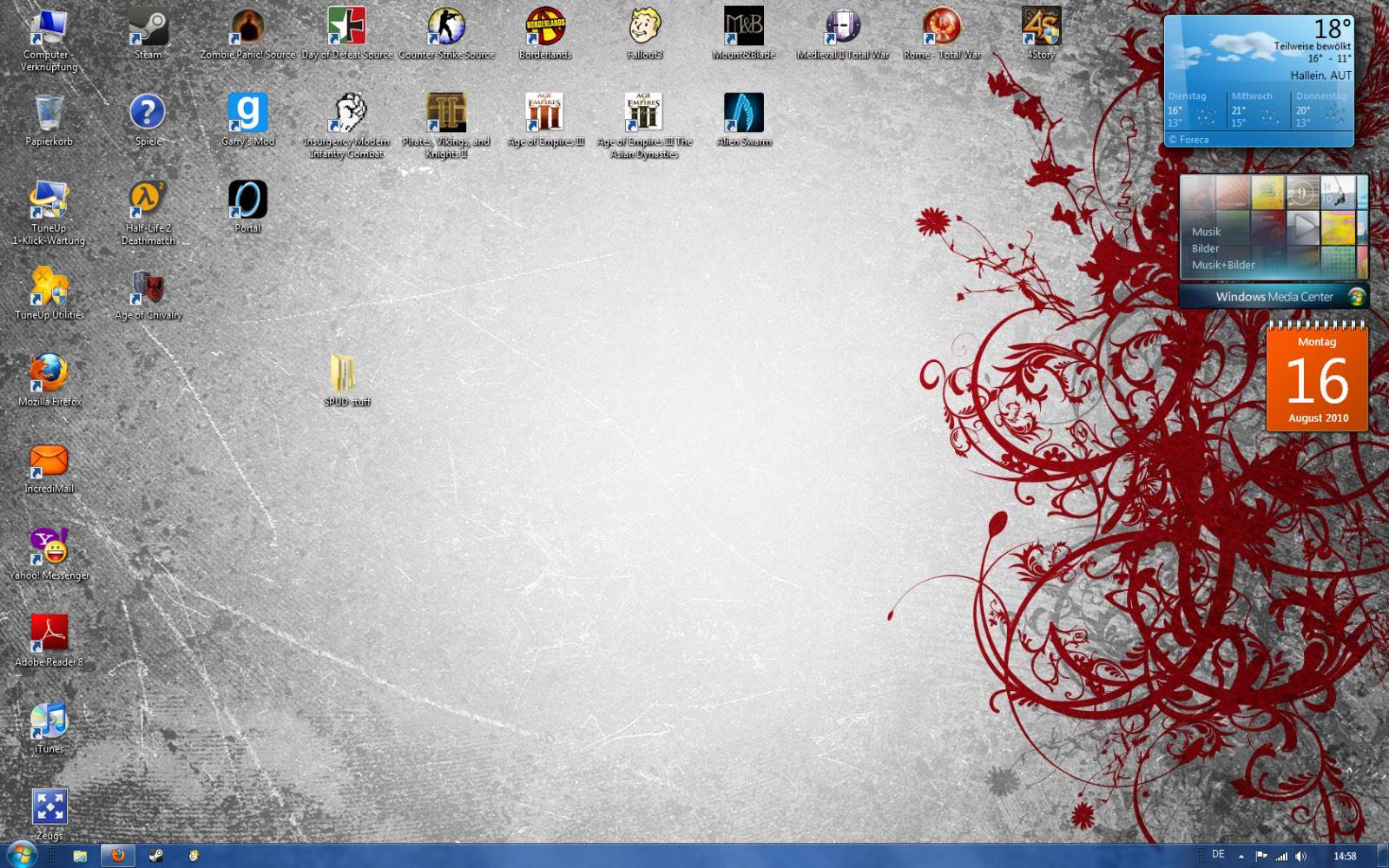The image size is (1389, 868).
Task: Click the Steam icon in the taskbar
Action: [x=155, y=856]
